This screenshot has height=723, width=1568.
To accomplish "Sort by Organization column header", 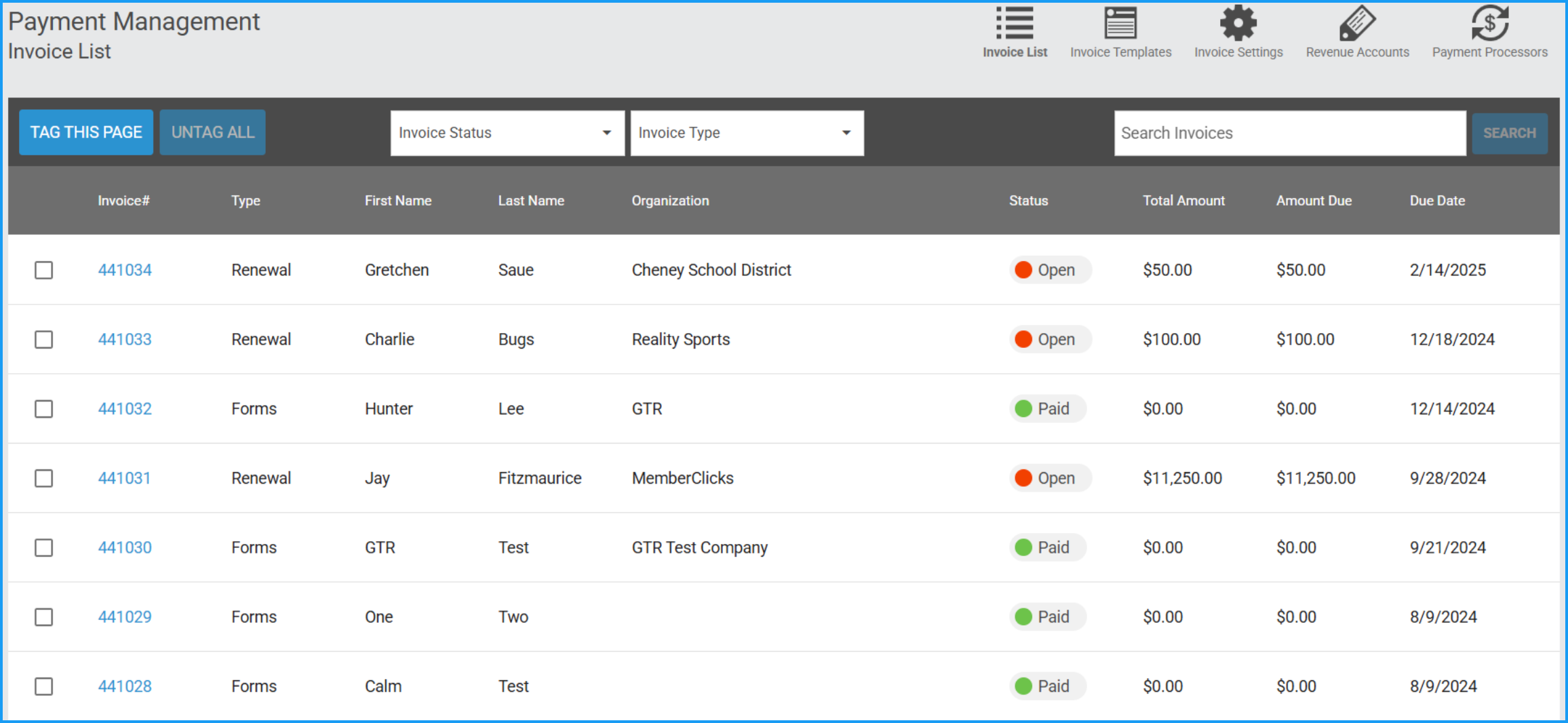I will [x=670, y=201].
